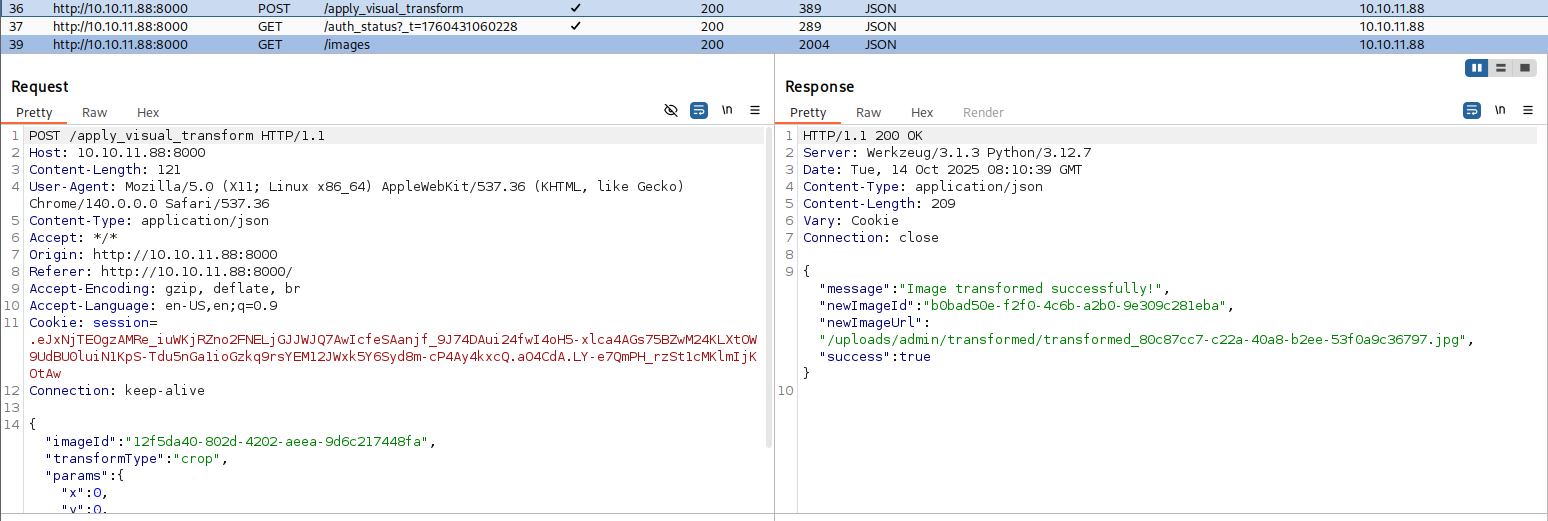The height and width of the screenshot is (521, 1548).
Task: Switch to top-bottom stacked layout
Action: pyautogui.click(x=1501, y=68)
